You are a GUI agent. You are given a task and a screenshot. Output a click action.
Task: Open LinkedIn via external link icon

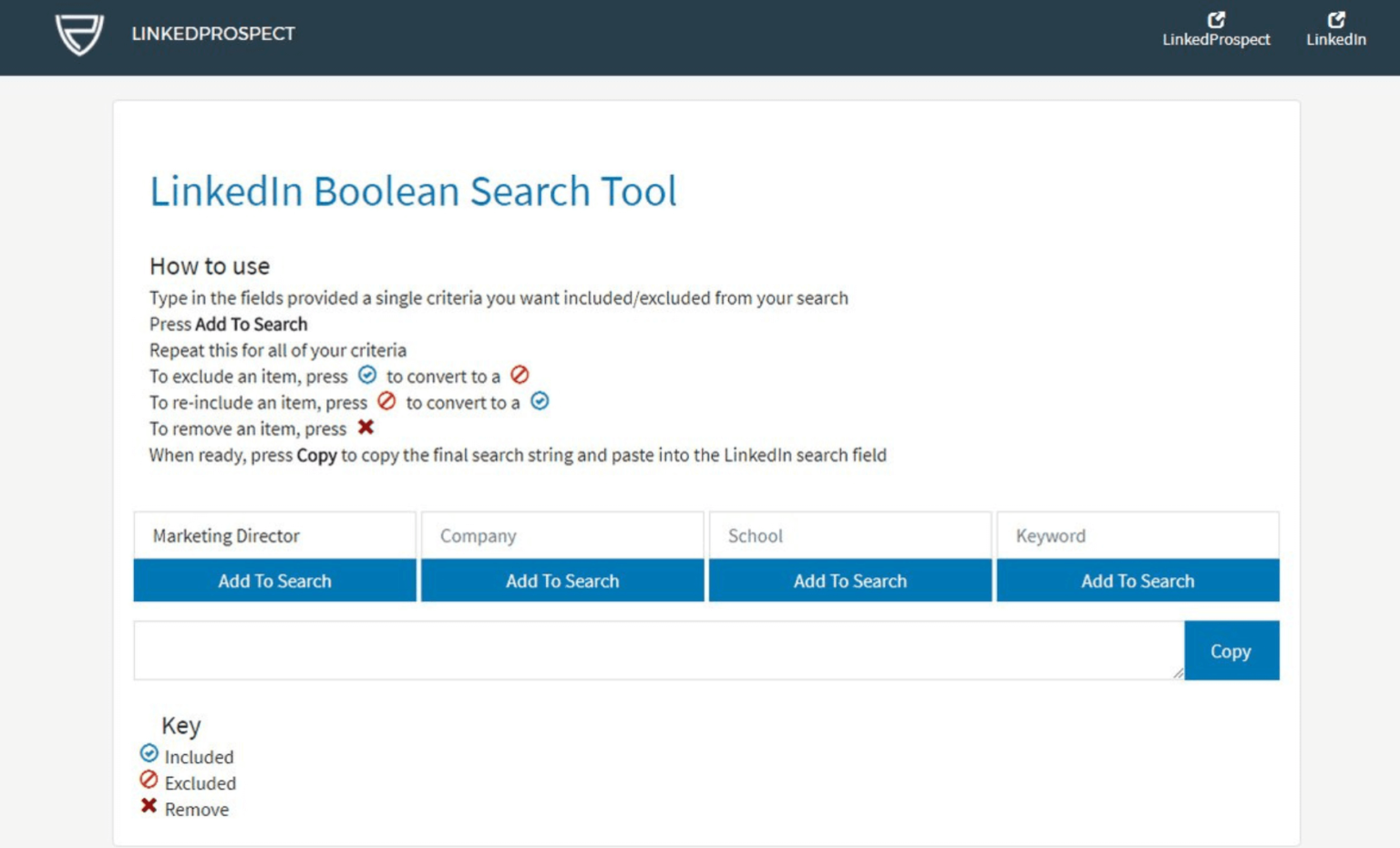1336,17
